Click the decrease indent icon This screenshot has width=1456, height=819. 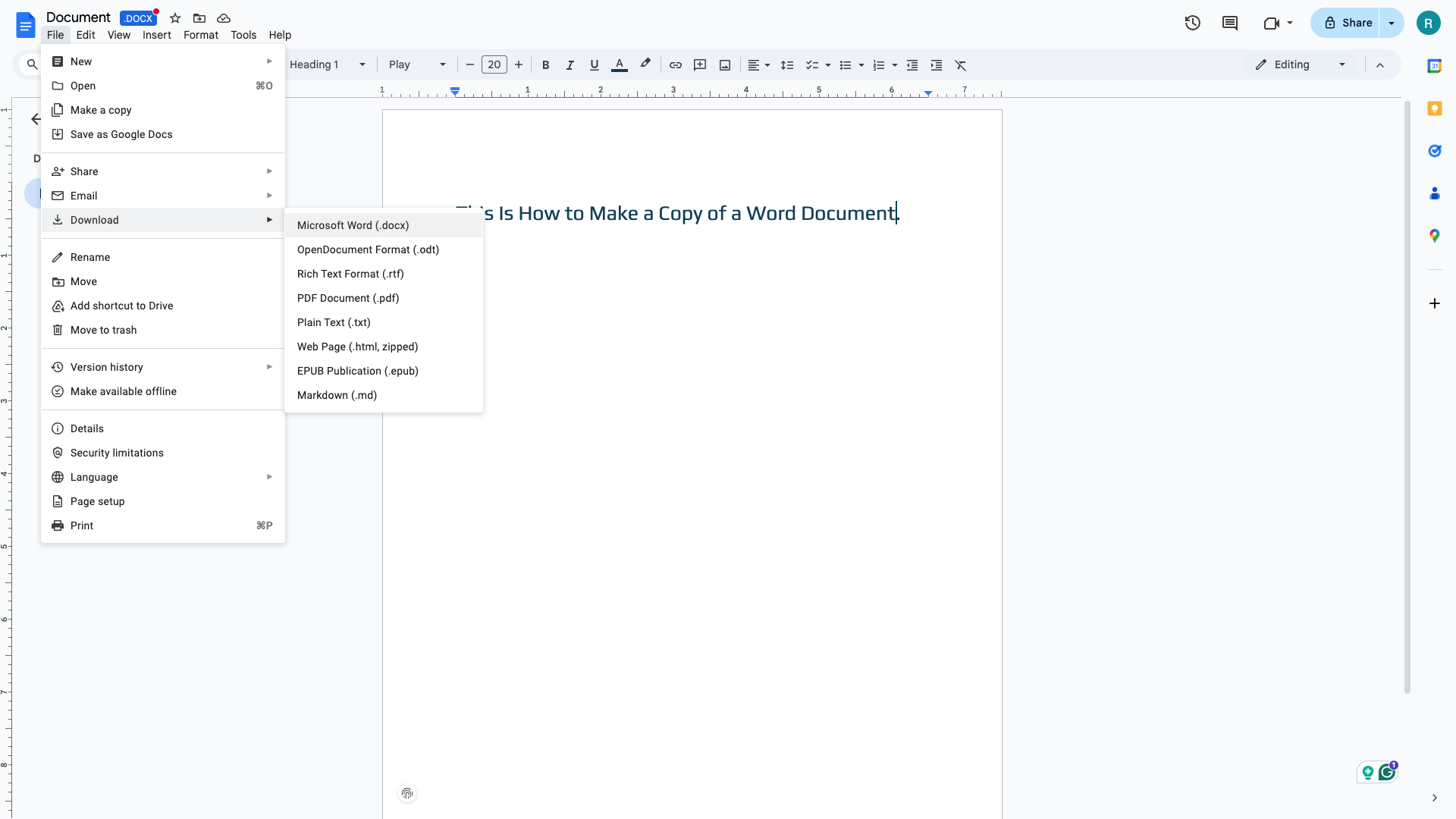[x=912, y=65]
